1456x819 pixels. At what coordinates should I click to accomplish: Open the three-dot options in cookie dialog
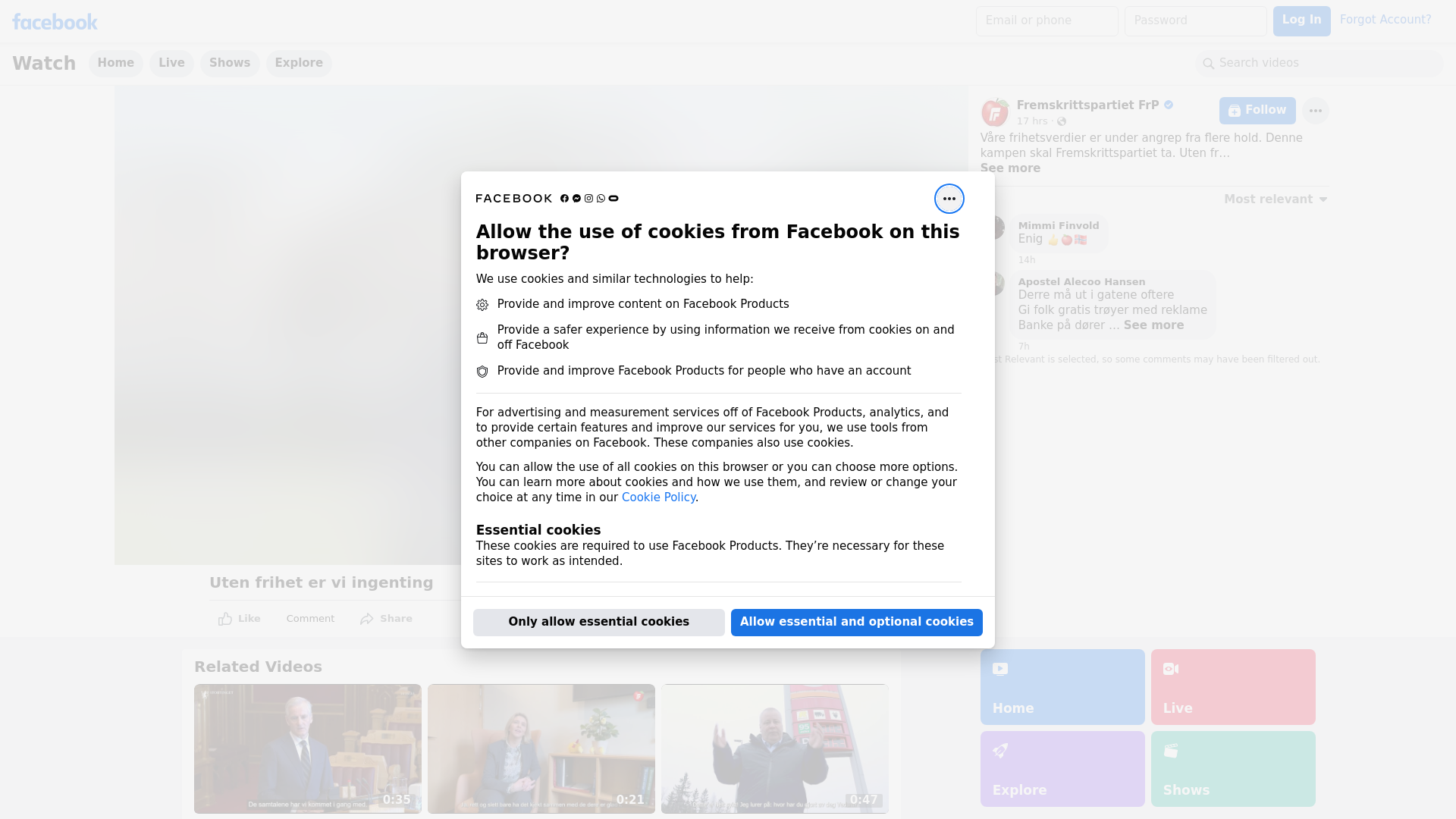point(949,199)
